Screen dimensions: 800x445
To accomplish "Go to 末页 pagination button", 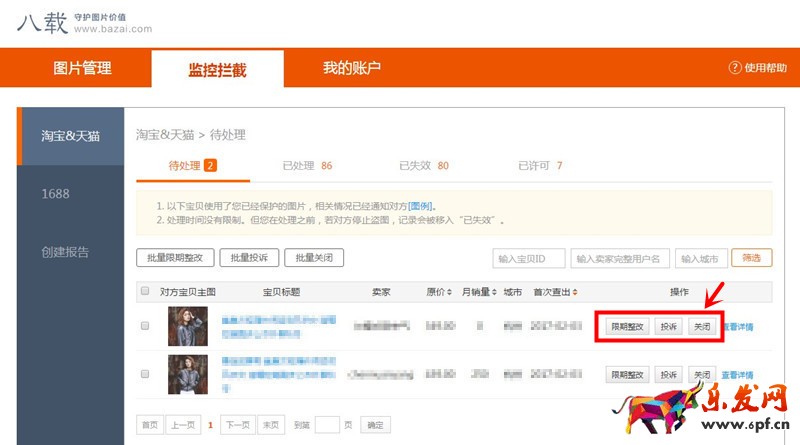I will tap(271, 425).
